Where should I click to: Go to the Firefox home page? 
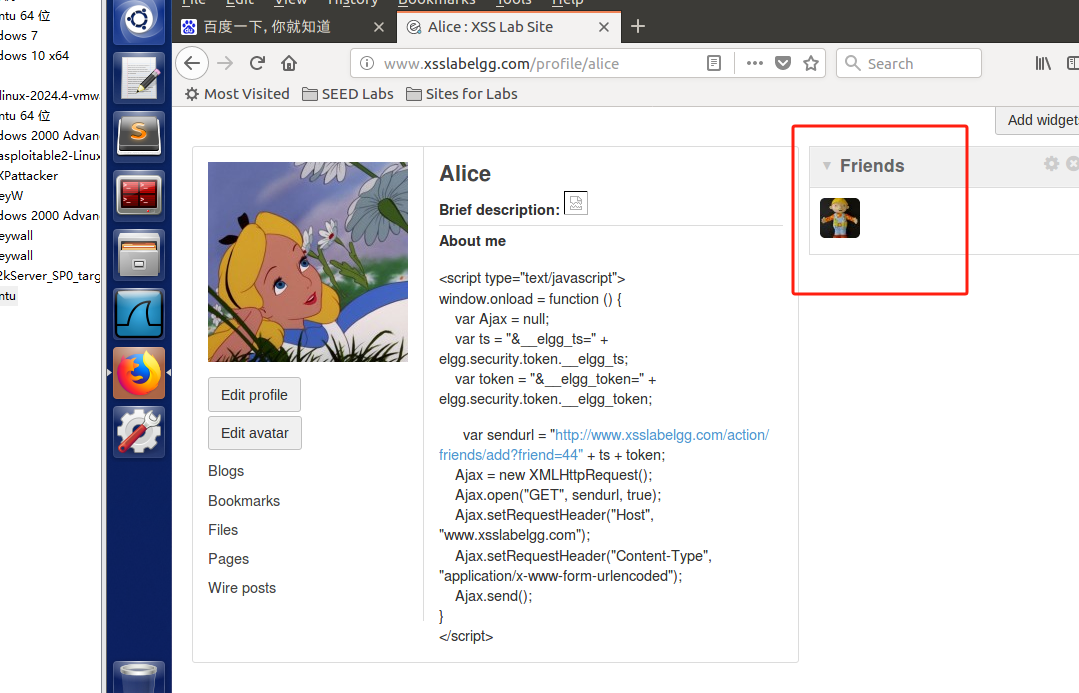click(x=289, y=63)
